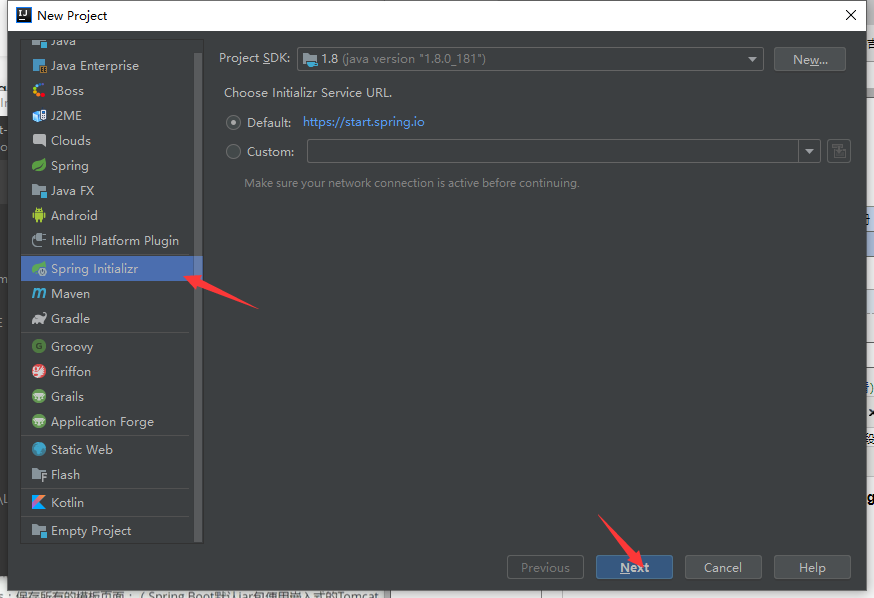Click the network connection hint text
The width and height of the screenshot is (874, 598).
[412, 183]
